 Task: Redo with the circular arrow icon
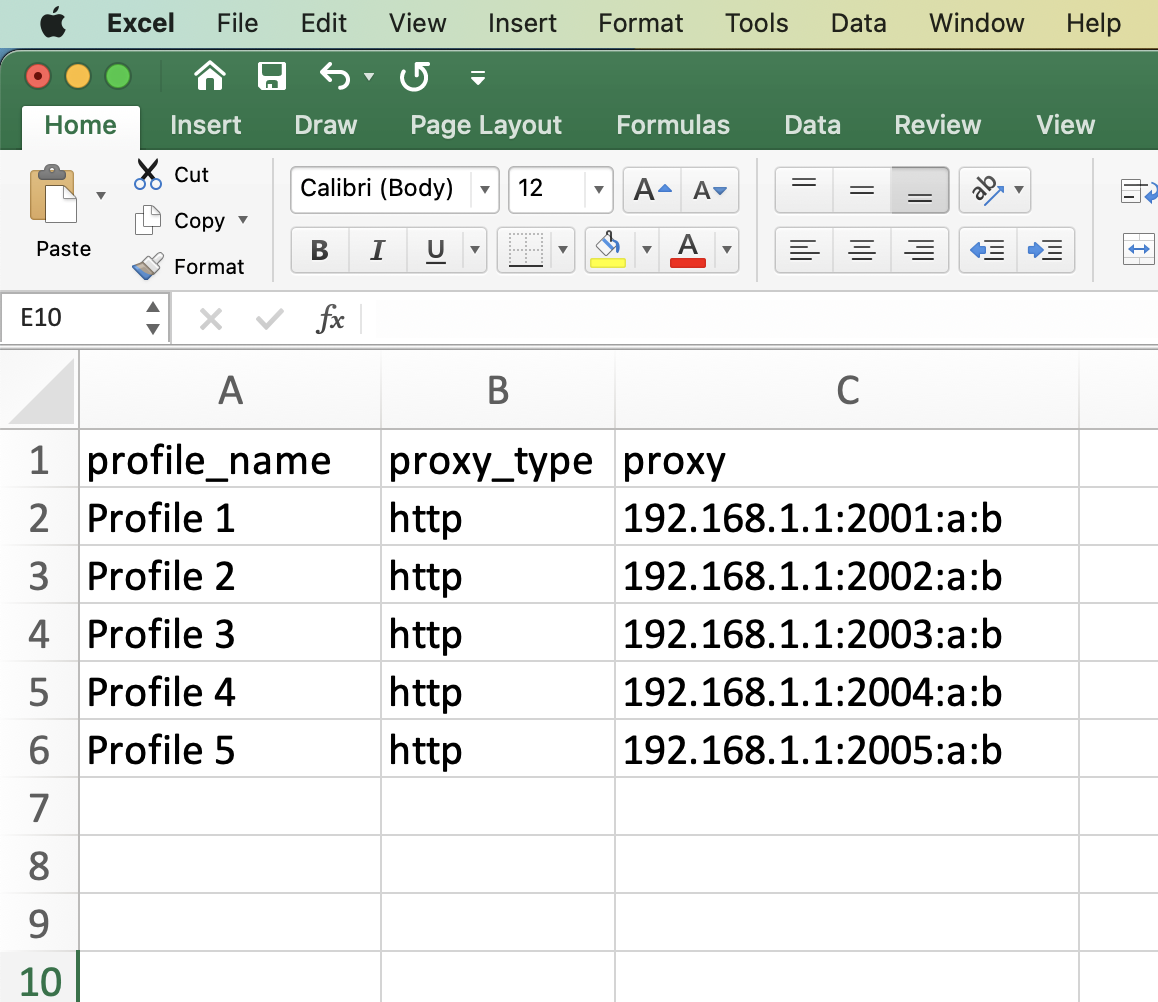click(414, 76)
